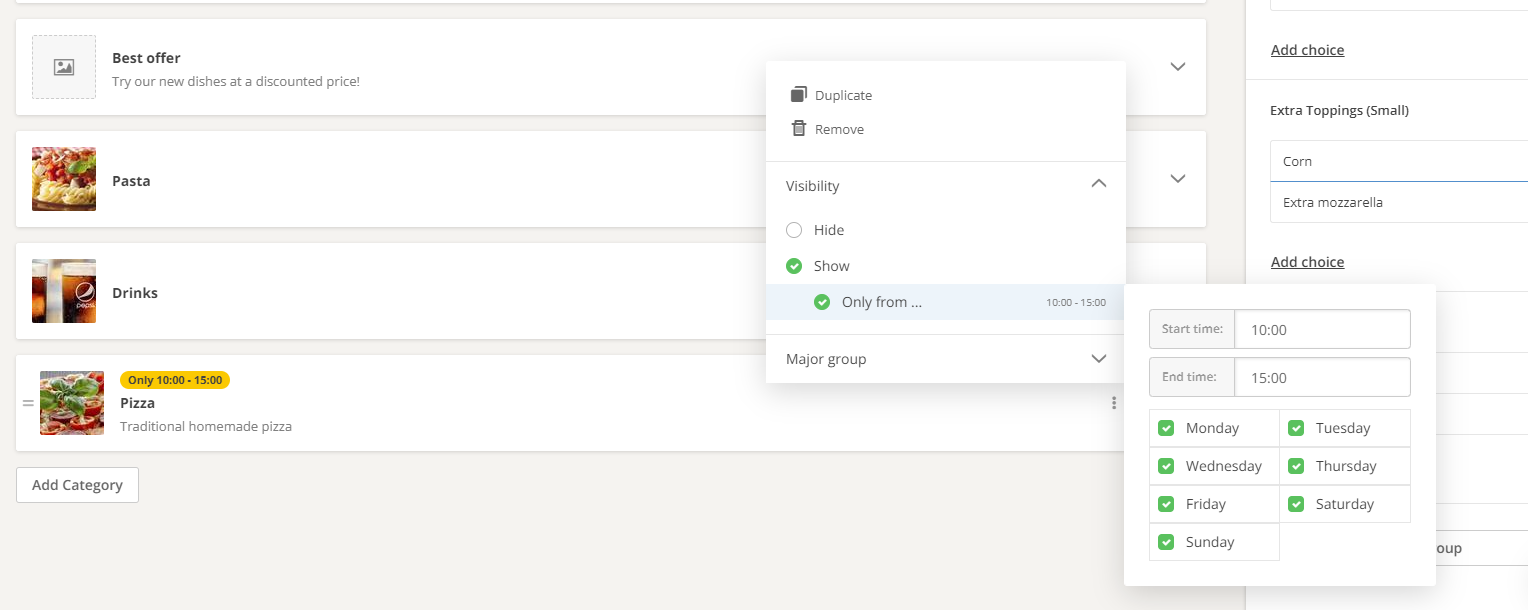Select the Show visibility radio option
Image resolution: width=1528 pixels, height=610 pixels.
pyautogui.click(x=794, y=266)
